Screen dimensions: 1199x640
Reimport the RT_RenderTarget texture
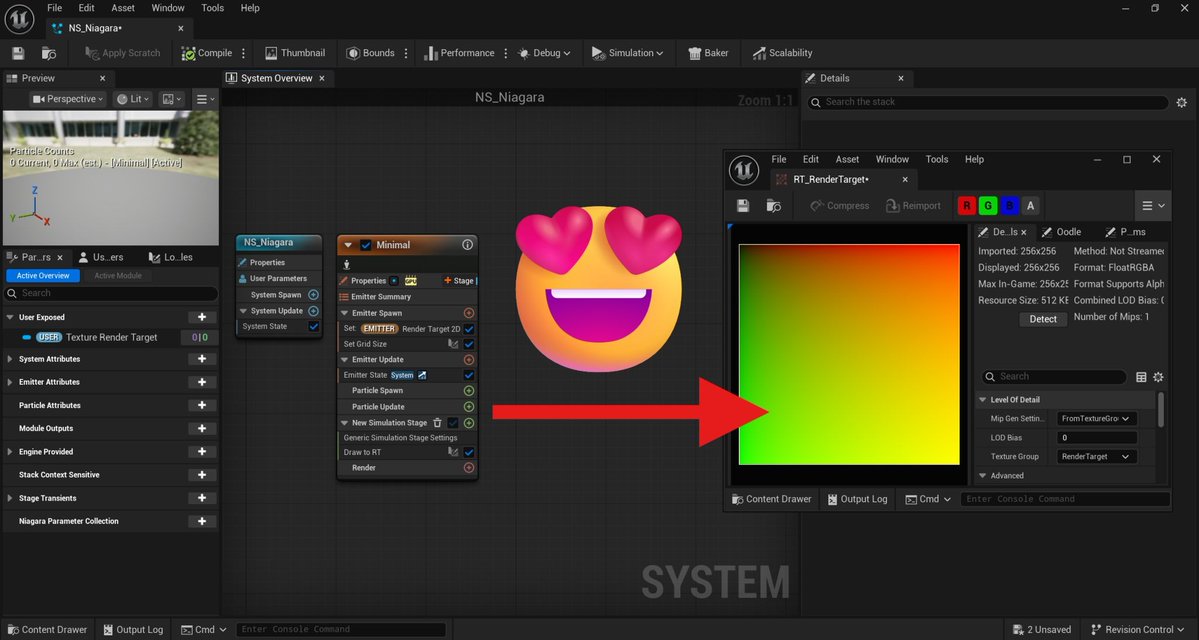(x=912, y=204)
